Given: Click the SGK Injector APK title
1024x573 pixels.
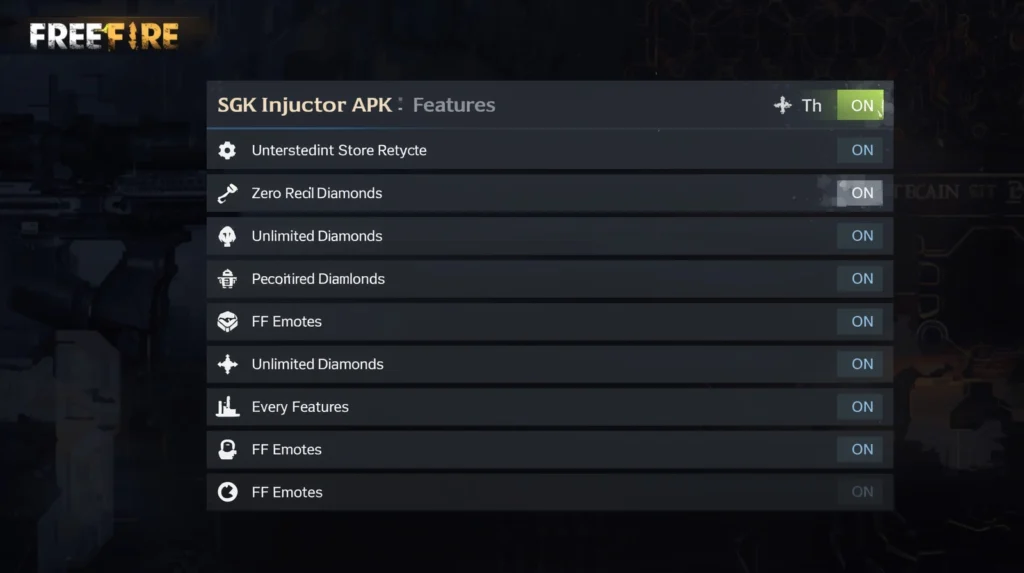Looking at the screenshot, I should click(x=304, y=105).
